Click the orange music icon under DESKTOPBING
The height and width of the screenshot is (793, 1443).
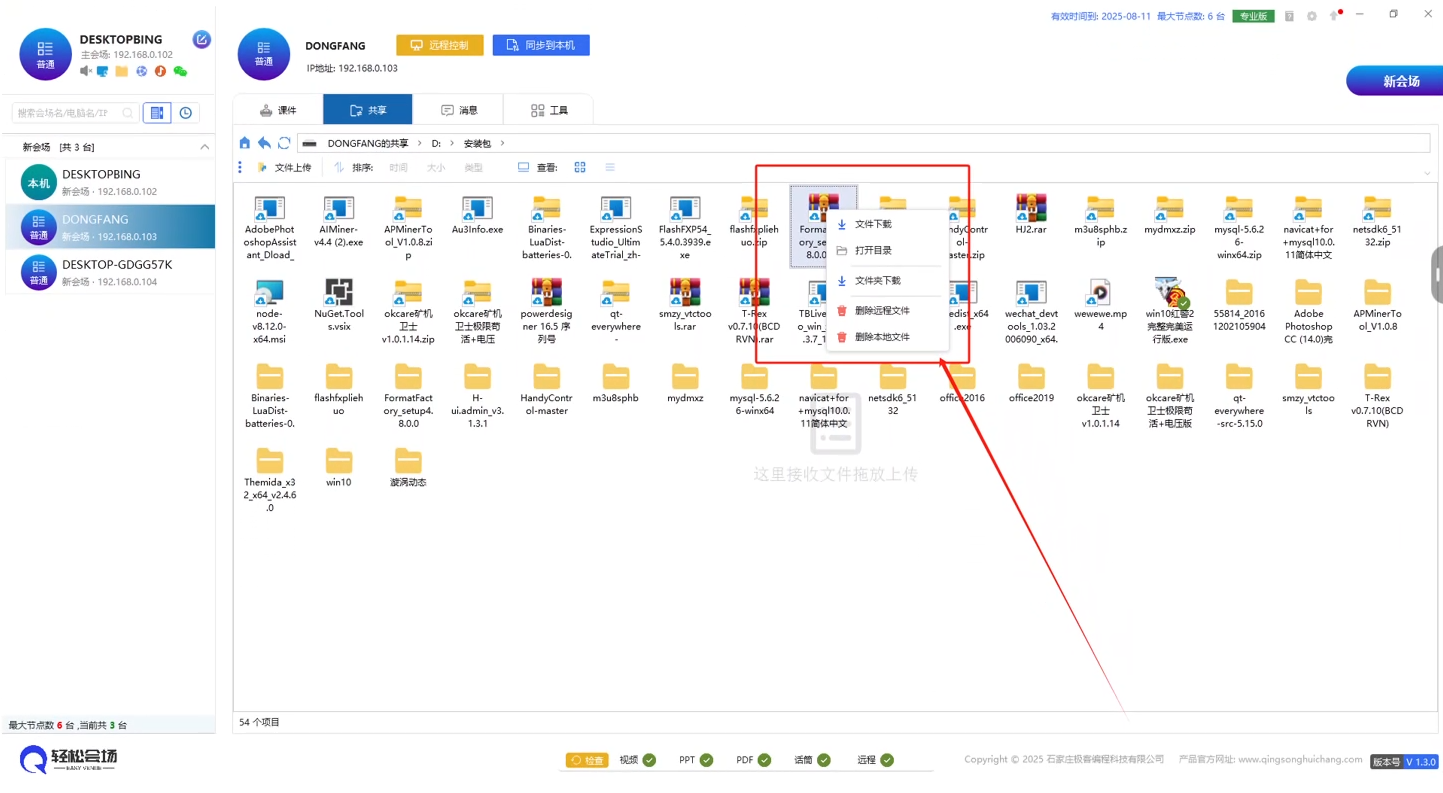coord(160,71)
